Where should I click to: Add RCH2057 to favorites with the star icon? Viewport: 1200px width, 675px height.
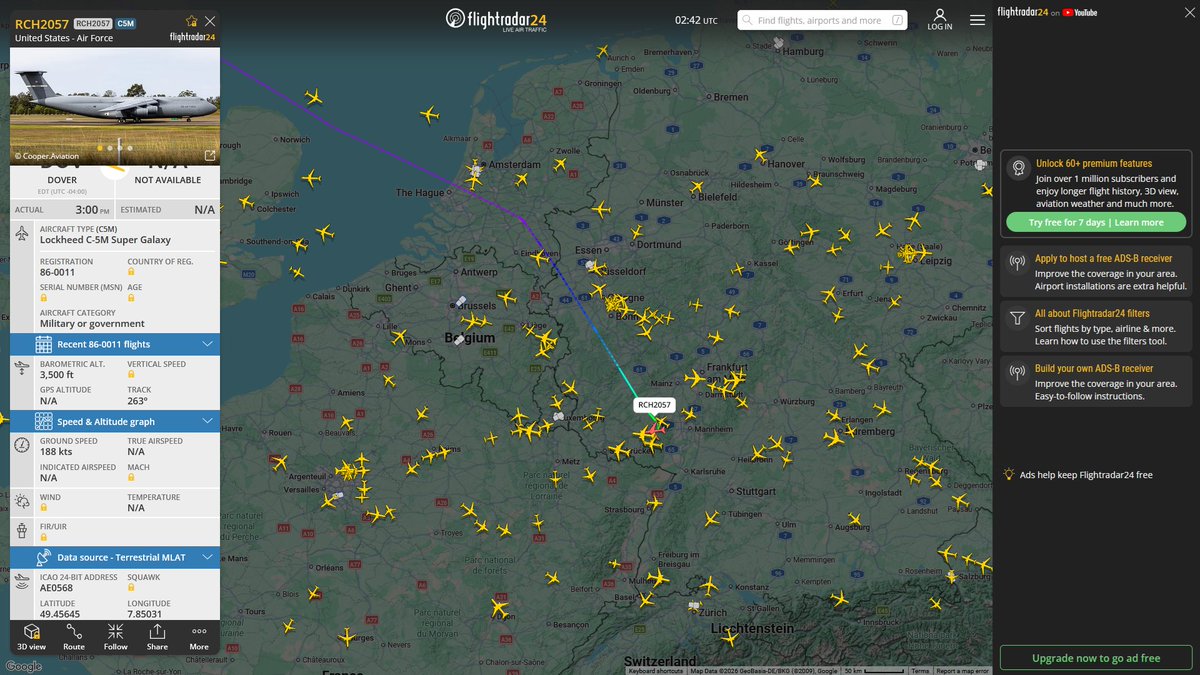tap(192, 21)
